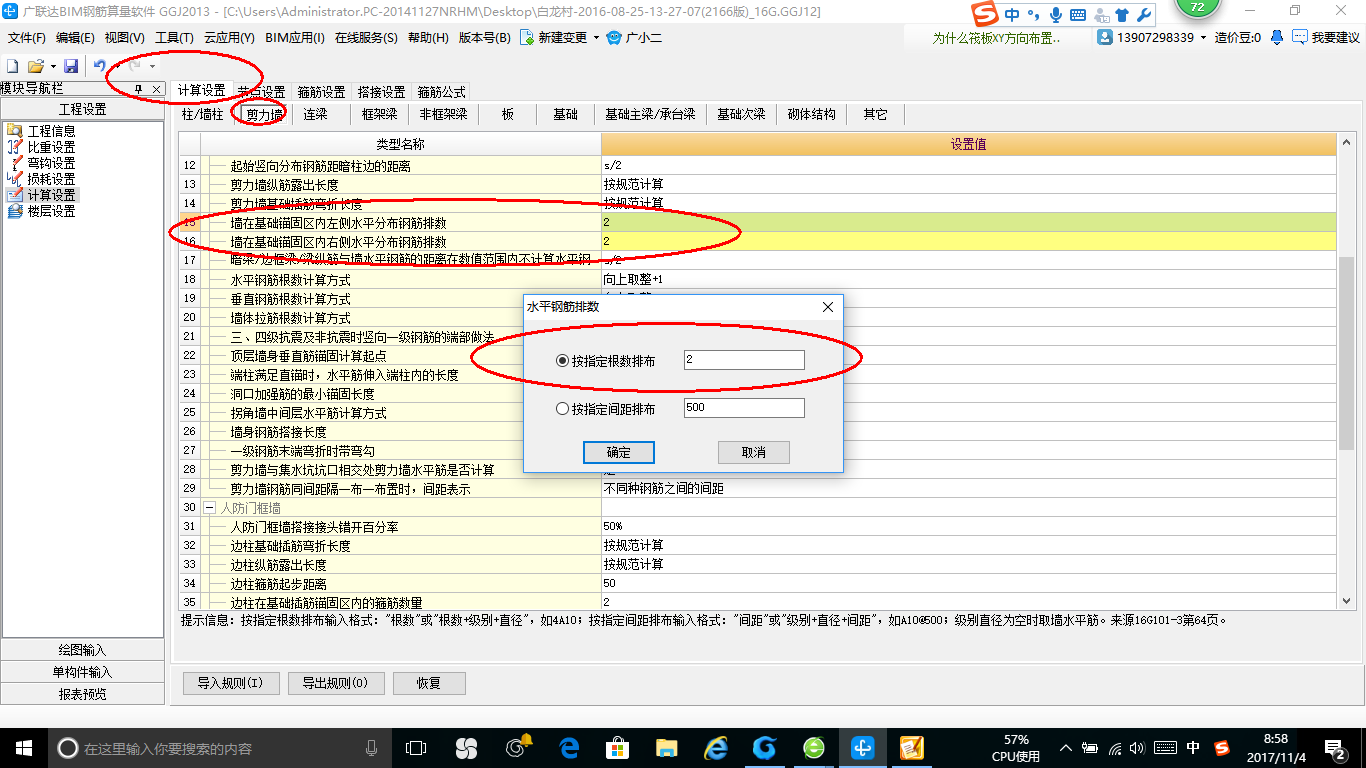Collapse the 人防门框墙 group
Viewport: 1366px width, 768px height.
pyautogui.click(x=210, y=508)
